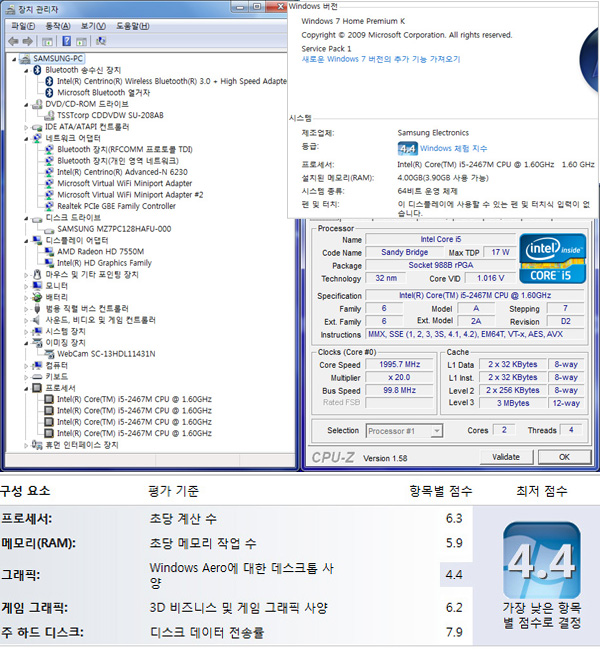
Task: Open the 새로운 Windows 7 버전의 추가 기능 가져오기 link
Action: click(x=381, y=59)
